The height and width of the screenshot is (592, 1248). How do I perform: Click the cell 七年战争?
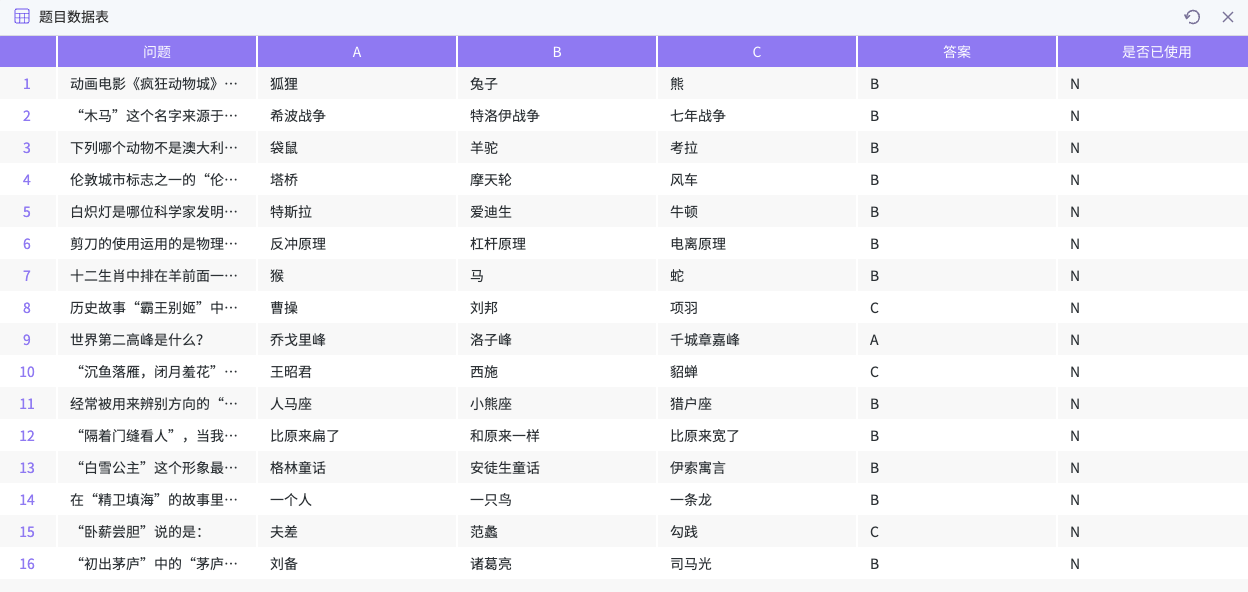click(x=757, y=116)
